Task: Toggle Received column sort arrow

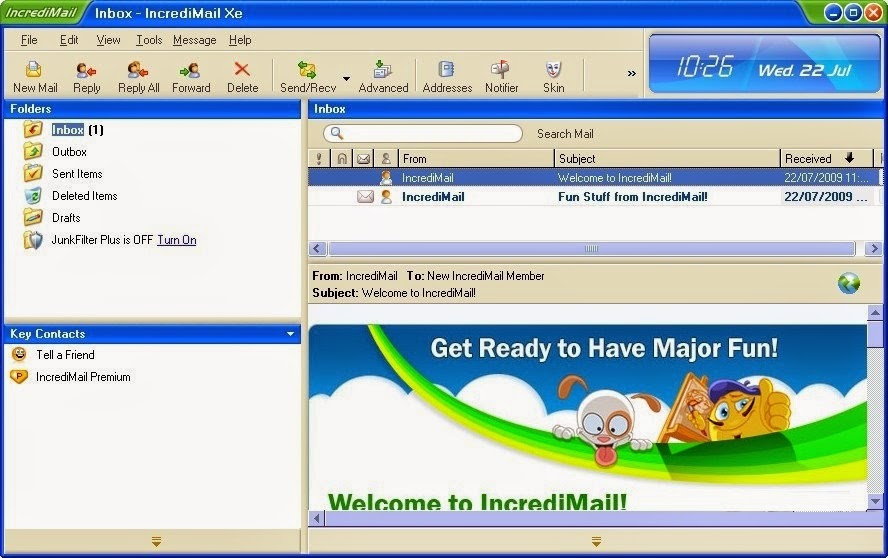Action: 849,157
